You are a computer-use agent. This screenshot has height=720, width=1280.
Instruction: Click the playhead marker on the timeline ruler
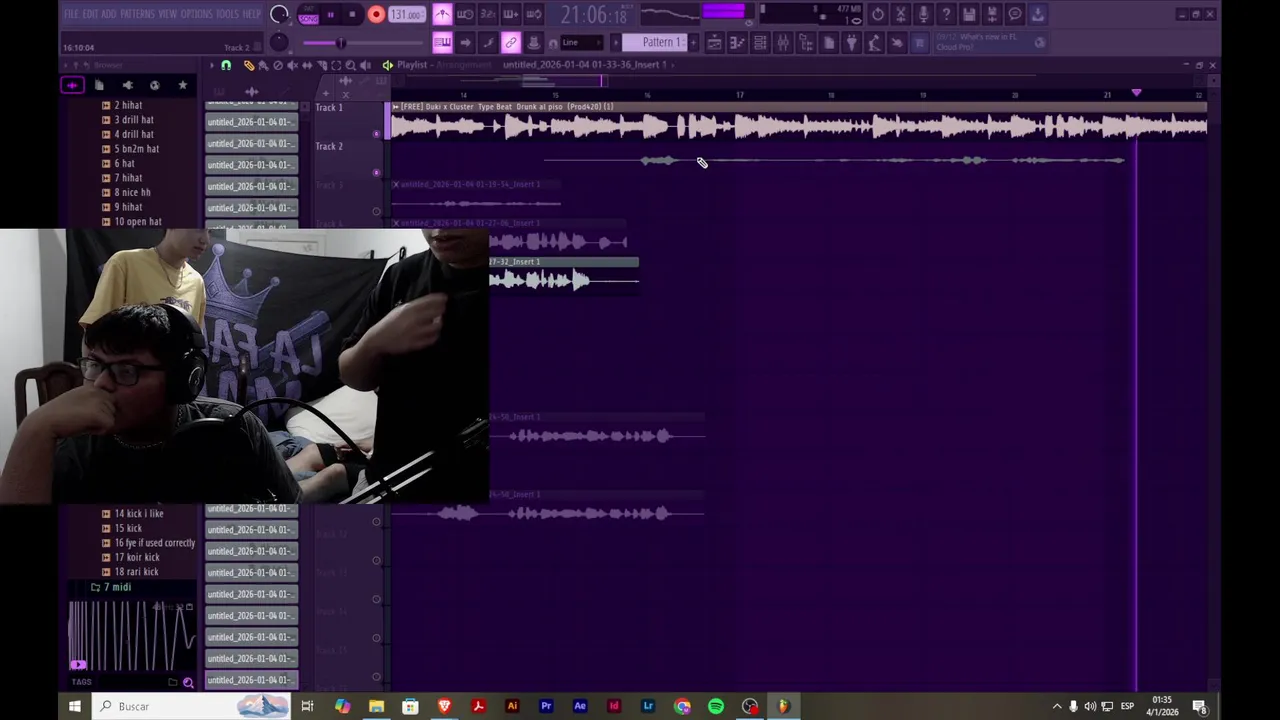[x=1136, y=93]
